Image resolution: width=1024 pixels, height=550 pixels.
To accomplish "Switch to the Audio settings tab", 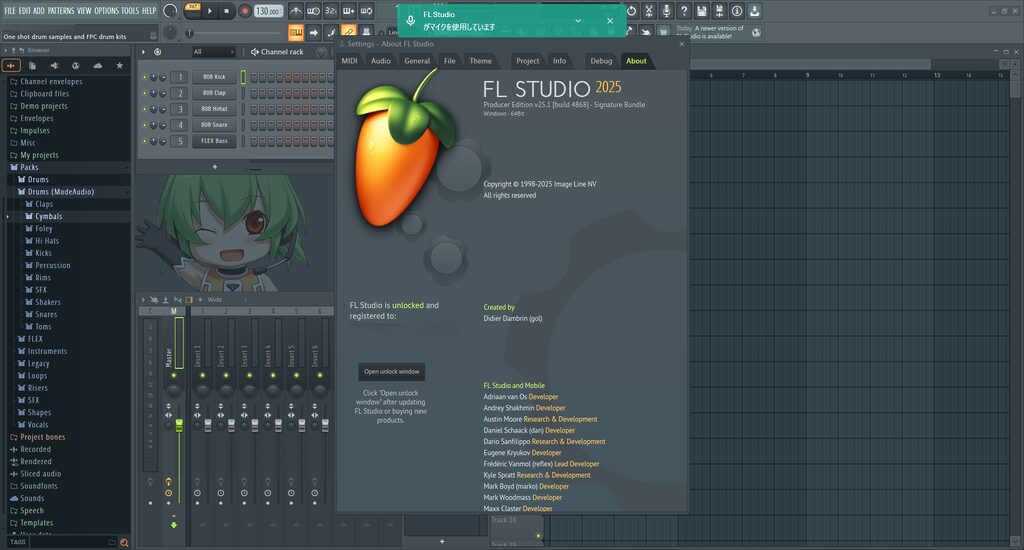I will 381,61.
